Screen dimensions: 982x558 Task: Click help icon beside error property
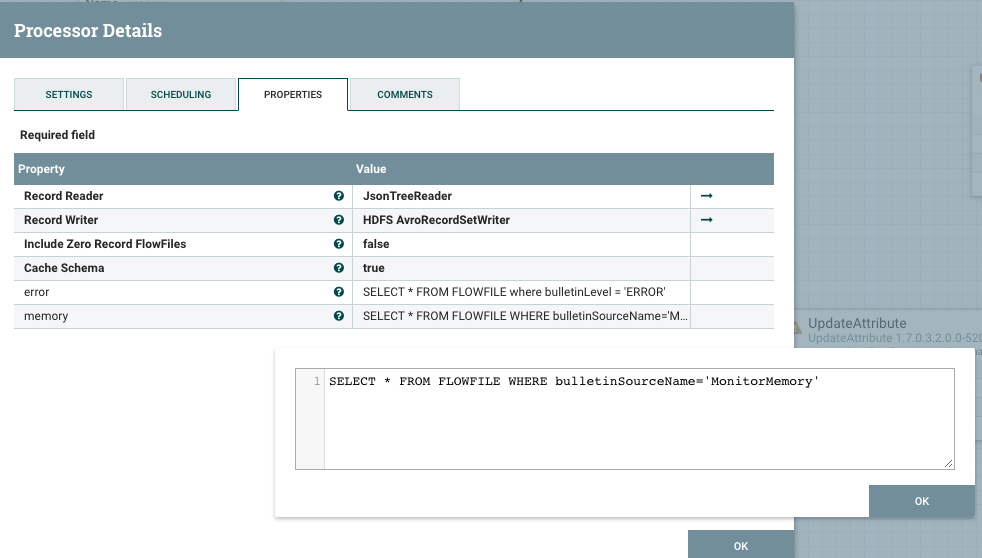click(339, 292)
